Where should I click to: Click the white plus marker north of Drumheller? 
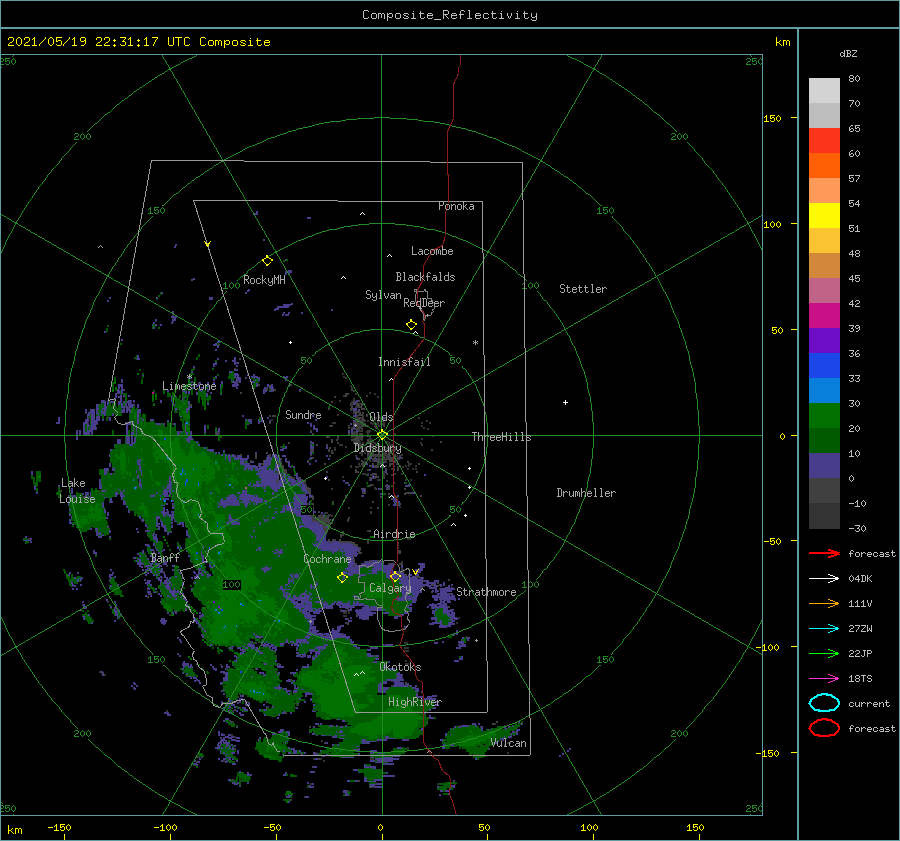coord(565,402)
